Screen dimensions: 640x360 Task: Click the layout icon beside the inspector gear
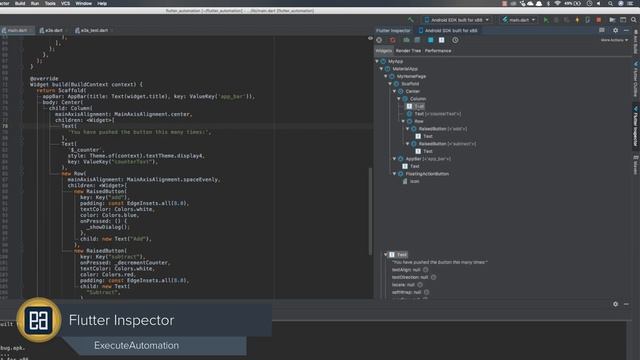(x=602, y=30)
